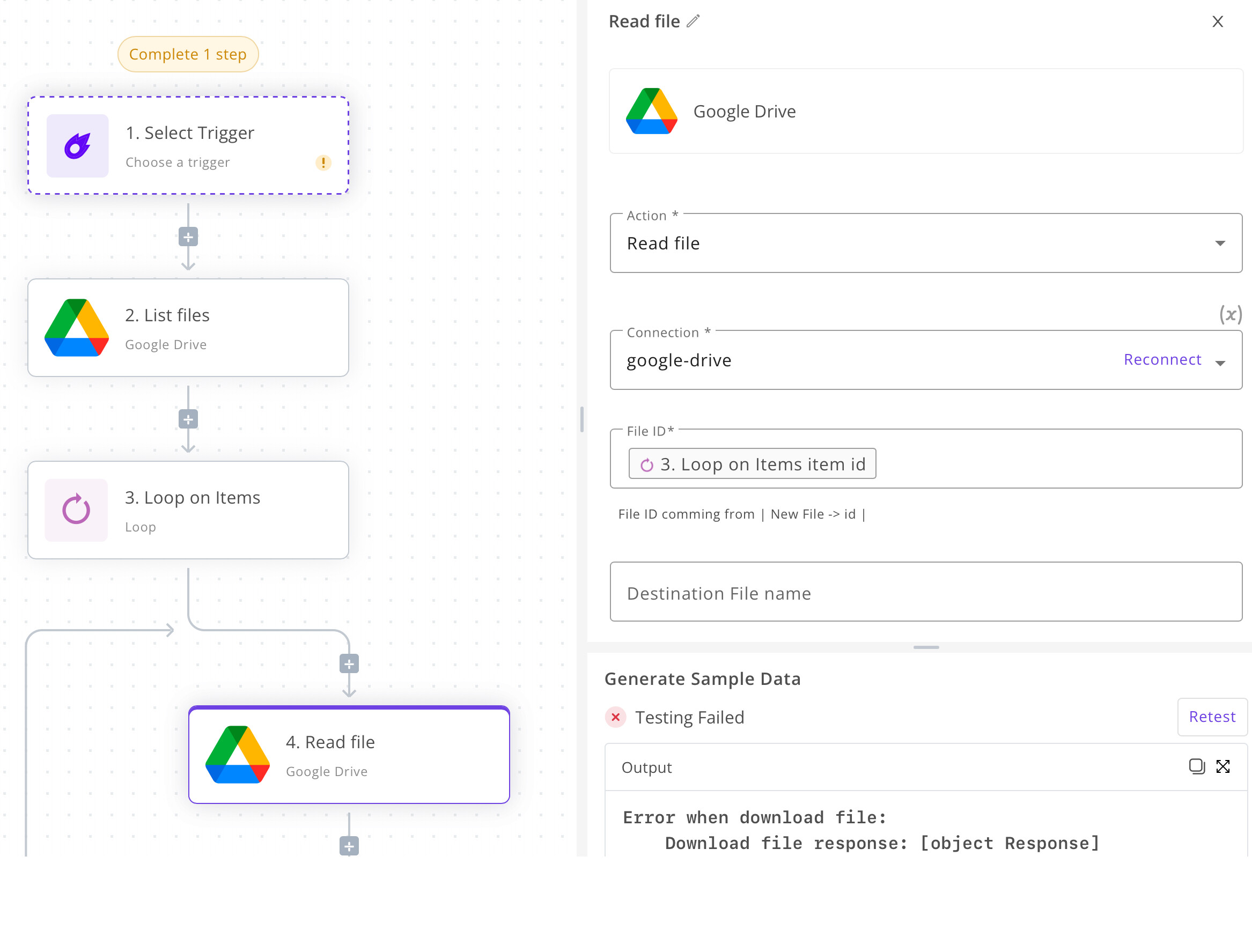This screenshot has height=952, width=1252.
Task: Click the 'Generate Sample Data' heading
Action: [702, 678]
